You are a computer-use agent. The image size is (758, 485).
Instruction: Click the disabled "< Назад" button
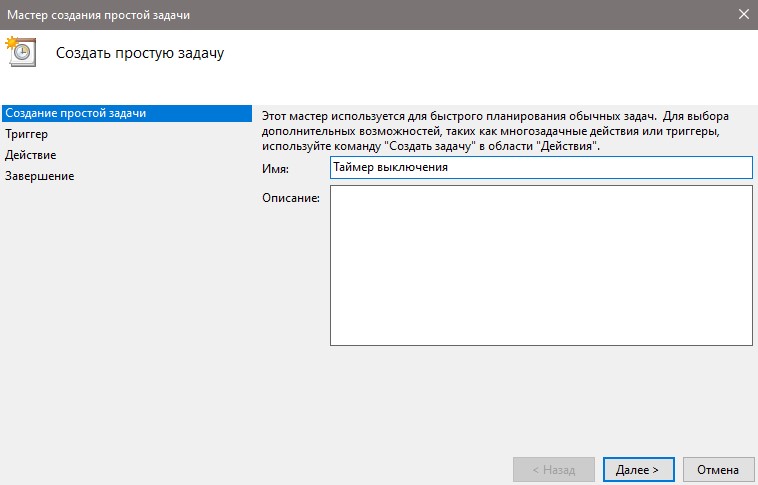tap(554, 470)
